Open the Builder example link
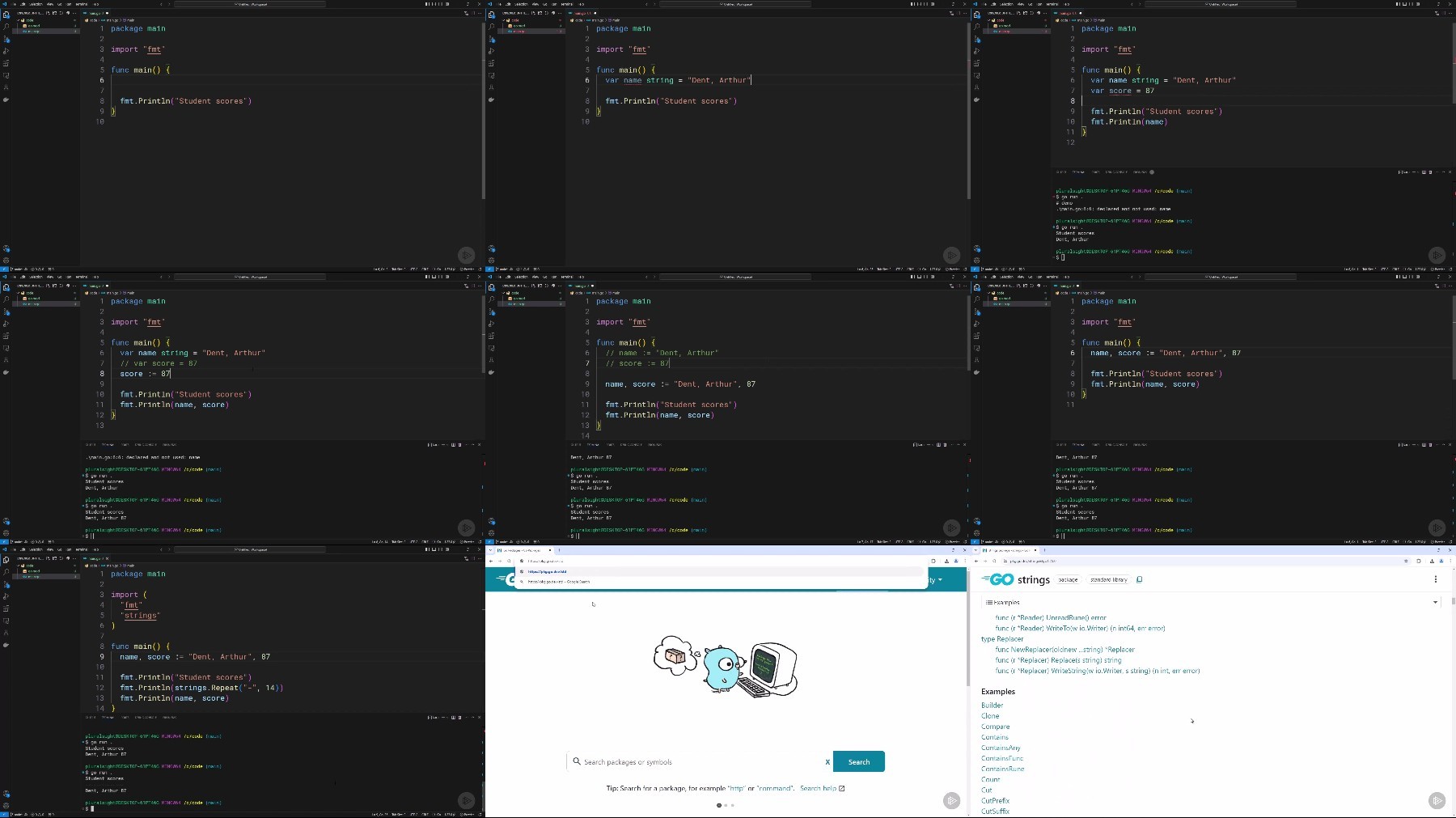The image size is (1456, 818). coord(993,705)
